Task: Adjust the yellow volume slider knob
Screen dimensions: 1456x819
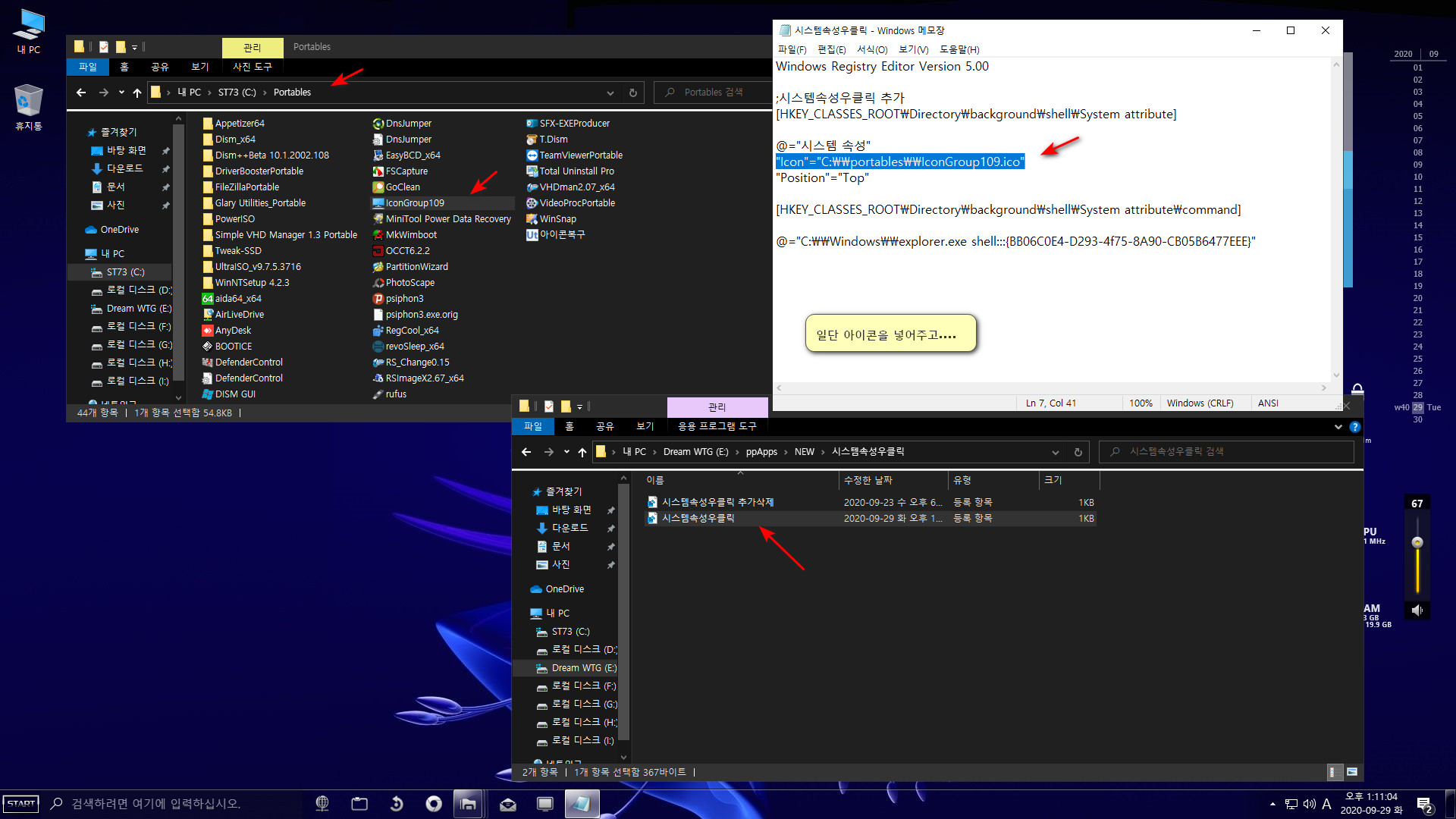Action: 1417,542
